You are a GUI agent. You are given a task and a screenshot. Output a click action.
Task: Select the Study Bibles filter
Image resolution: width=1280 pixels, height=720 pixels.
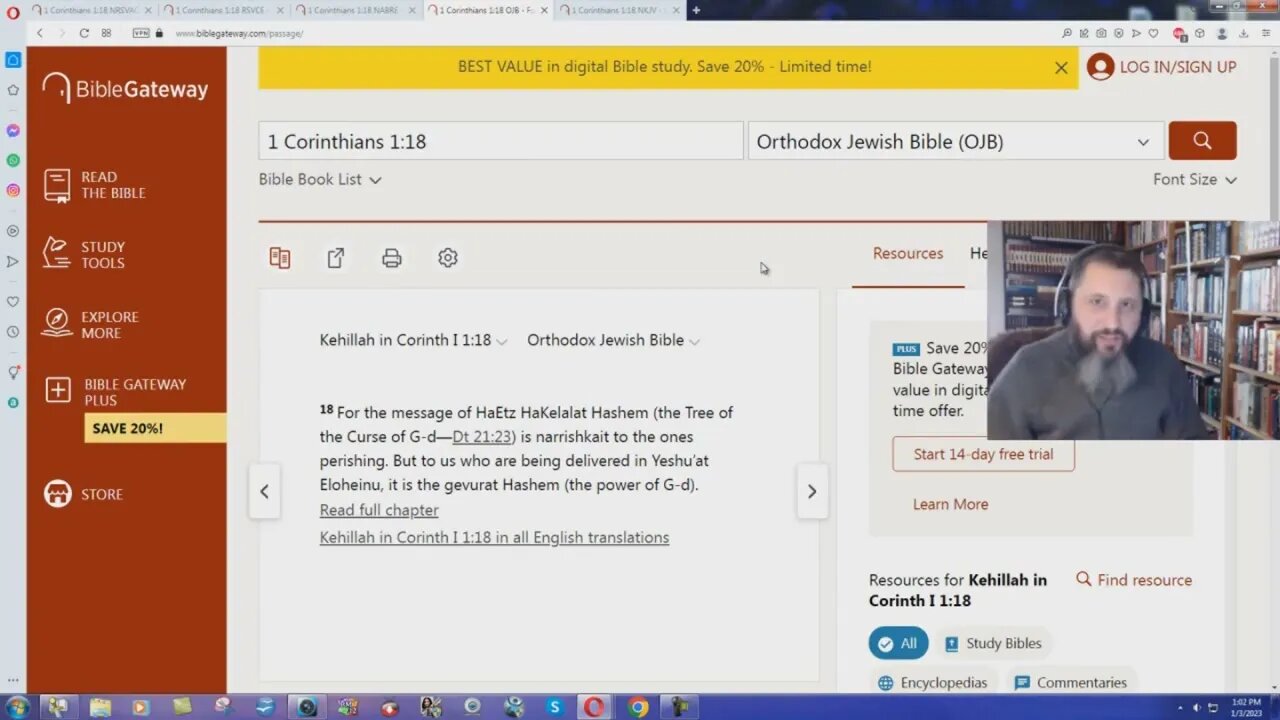[x=993, y=643]
